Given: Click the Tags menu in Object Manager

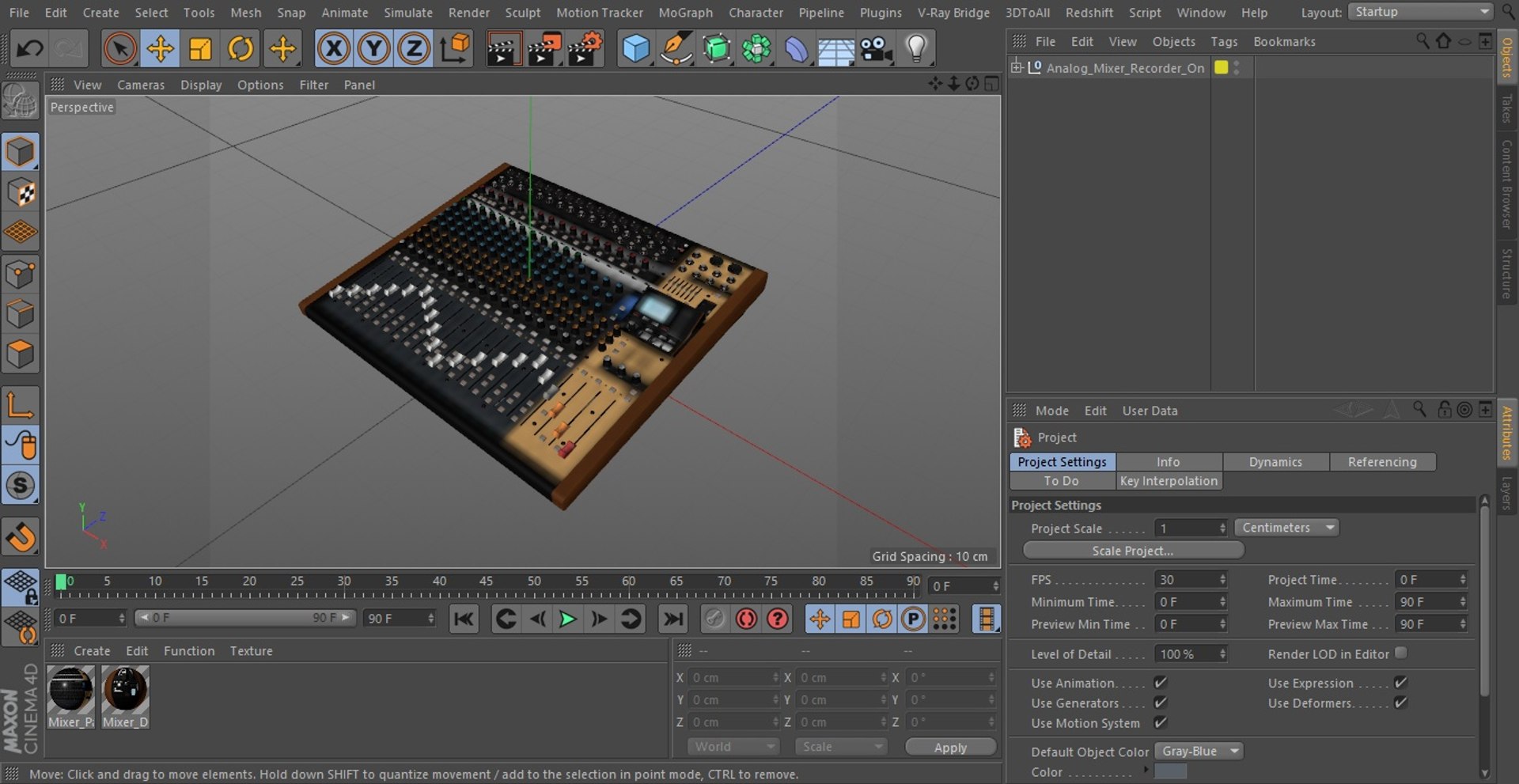Looking at the screenshot, I should [1224, 42].
